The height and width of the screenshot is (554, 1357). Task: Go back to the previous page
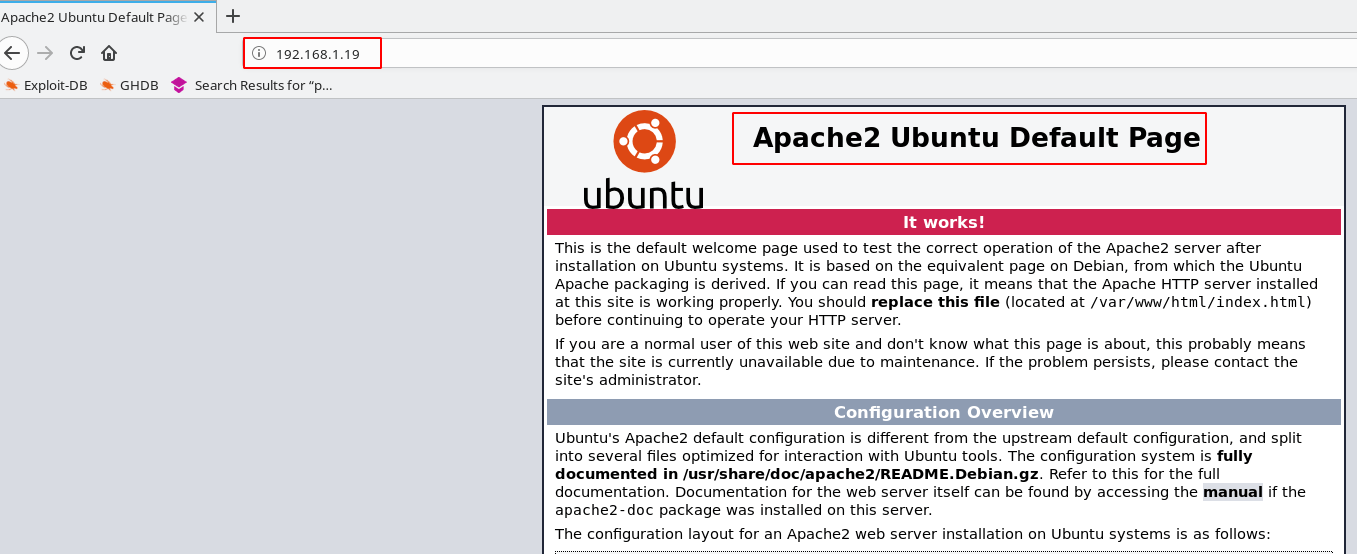(12, 53)
